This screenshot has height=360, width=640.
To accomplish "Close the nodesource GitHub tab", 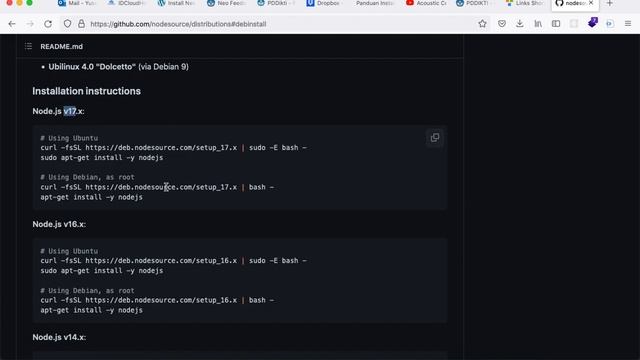I will point(591,3).
